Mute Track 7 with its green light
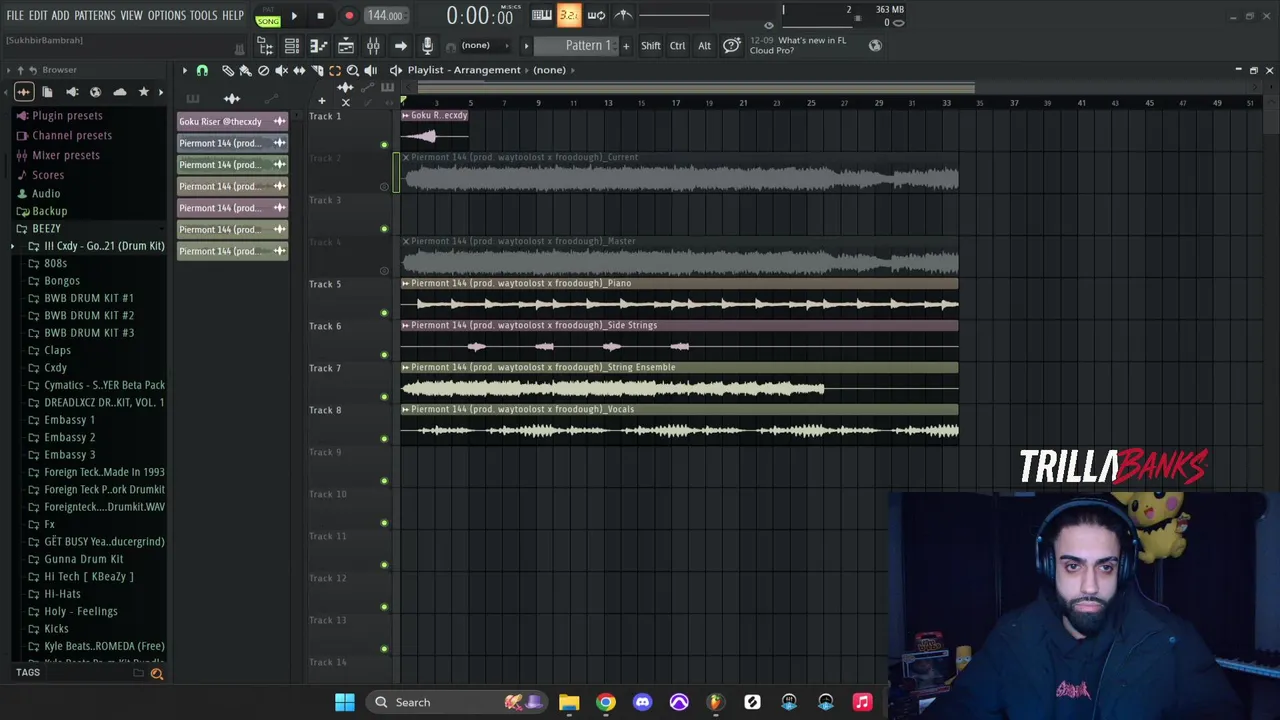This screenshot has width=1280, height=720. [384, 397]
